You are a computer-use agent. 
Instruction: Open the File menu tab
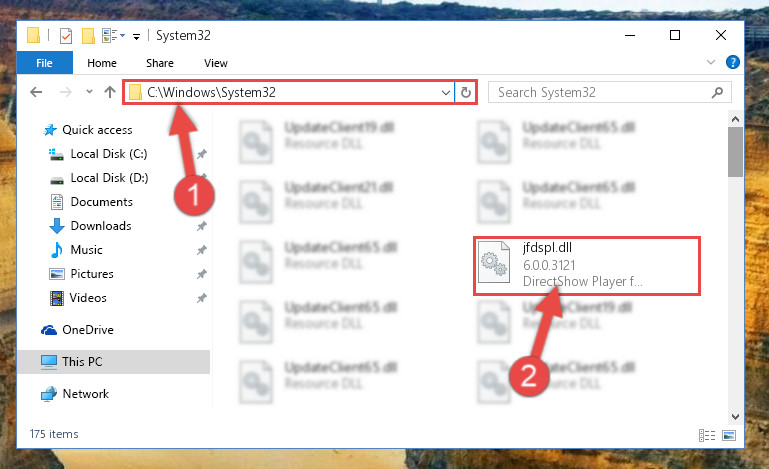tap(45, 63)
